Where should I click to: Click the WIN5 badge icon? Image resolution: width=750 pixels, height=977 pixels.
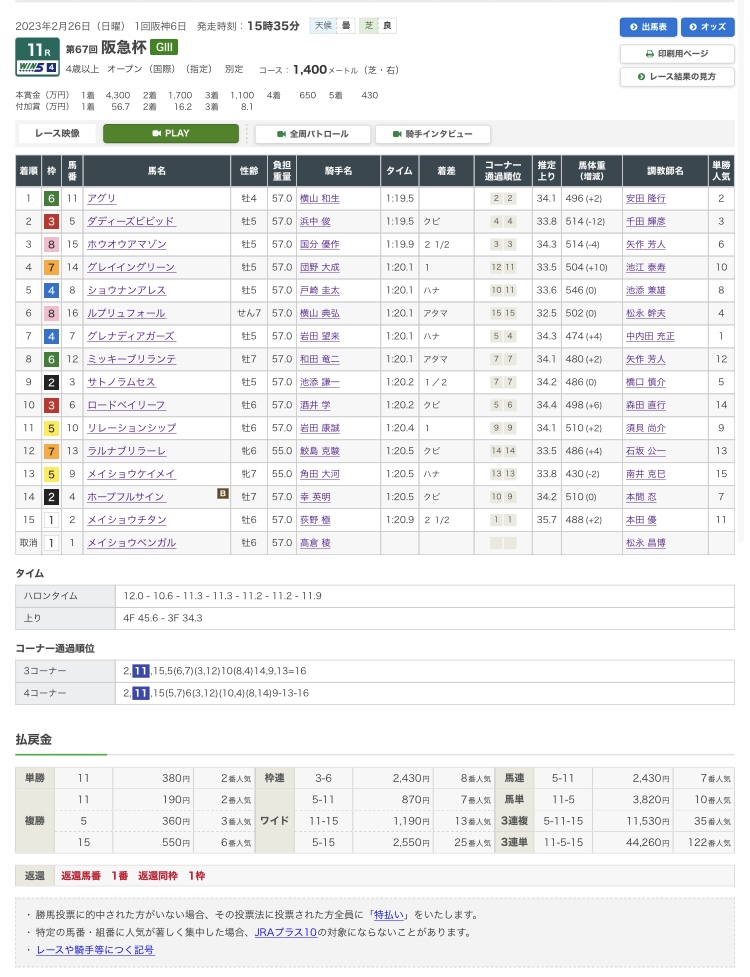(x=37, y=68)
